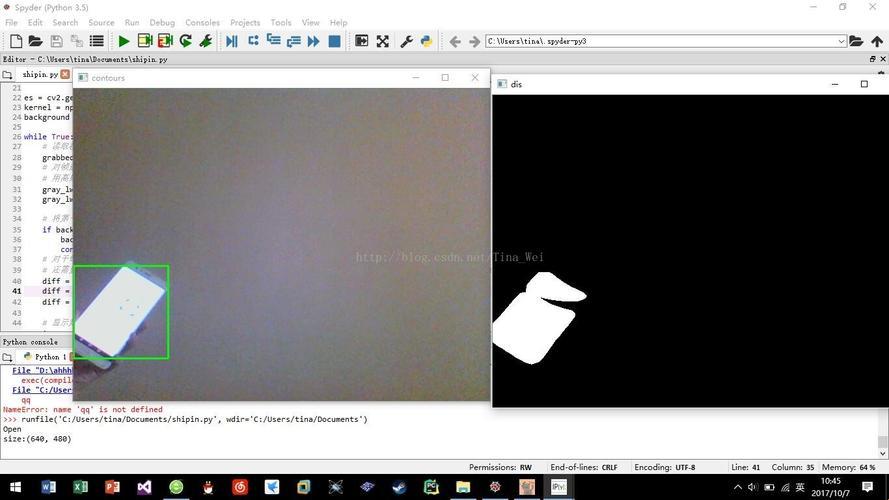Click the 'while True' code line
889x500 pixels.
click(48, 137)
